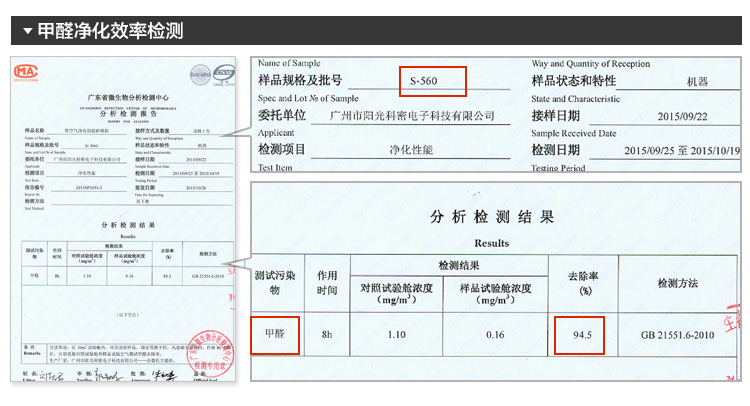Click the 8h action time cell

325,335
